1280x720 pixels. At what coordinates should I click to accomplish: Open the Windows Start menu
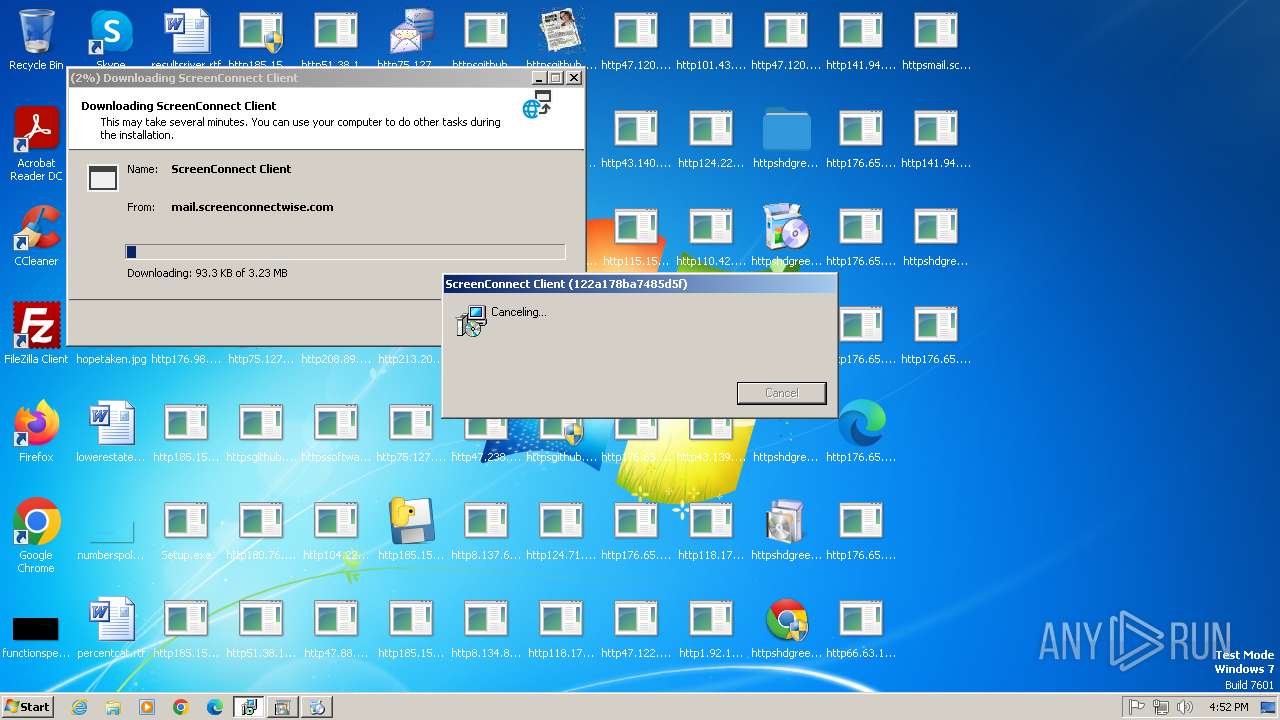coord(28,706)
